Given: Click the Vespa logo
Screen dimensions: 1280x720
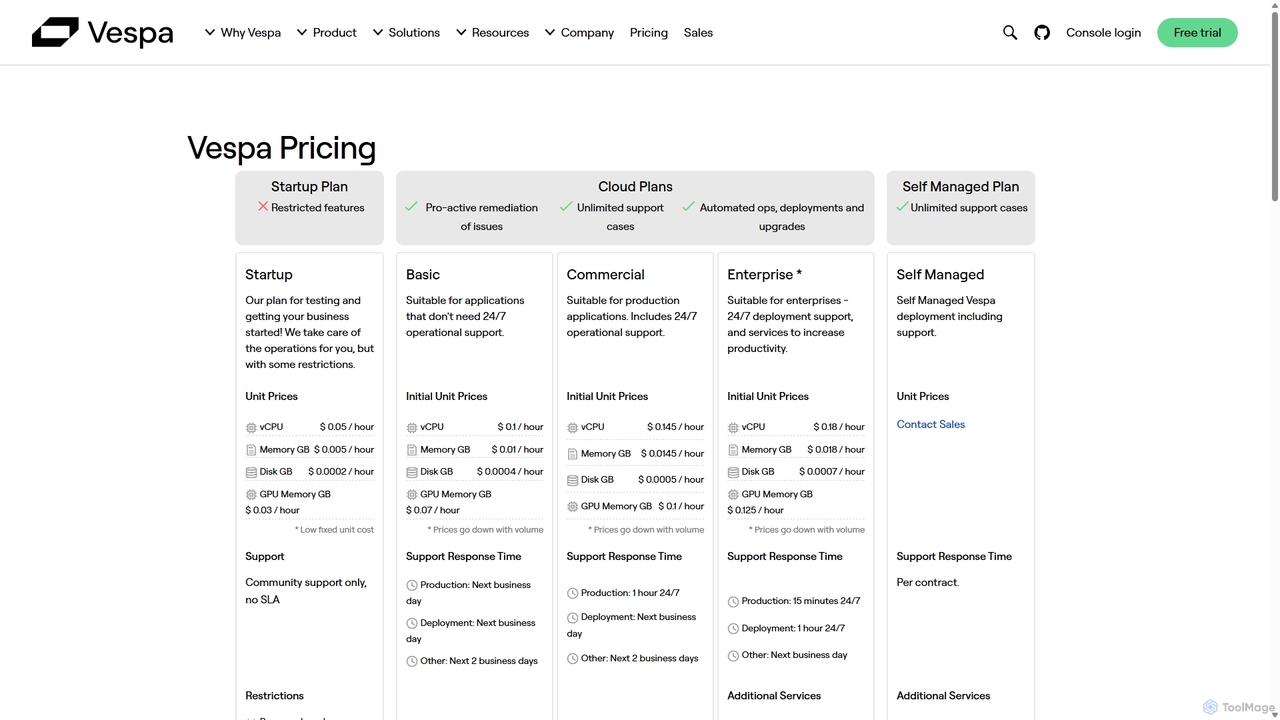Looking at the screenshot, I should [102, 32].
